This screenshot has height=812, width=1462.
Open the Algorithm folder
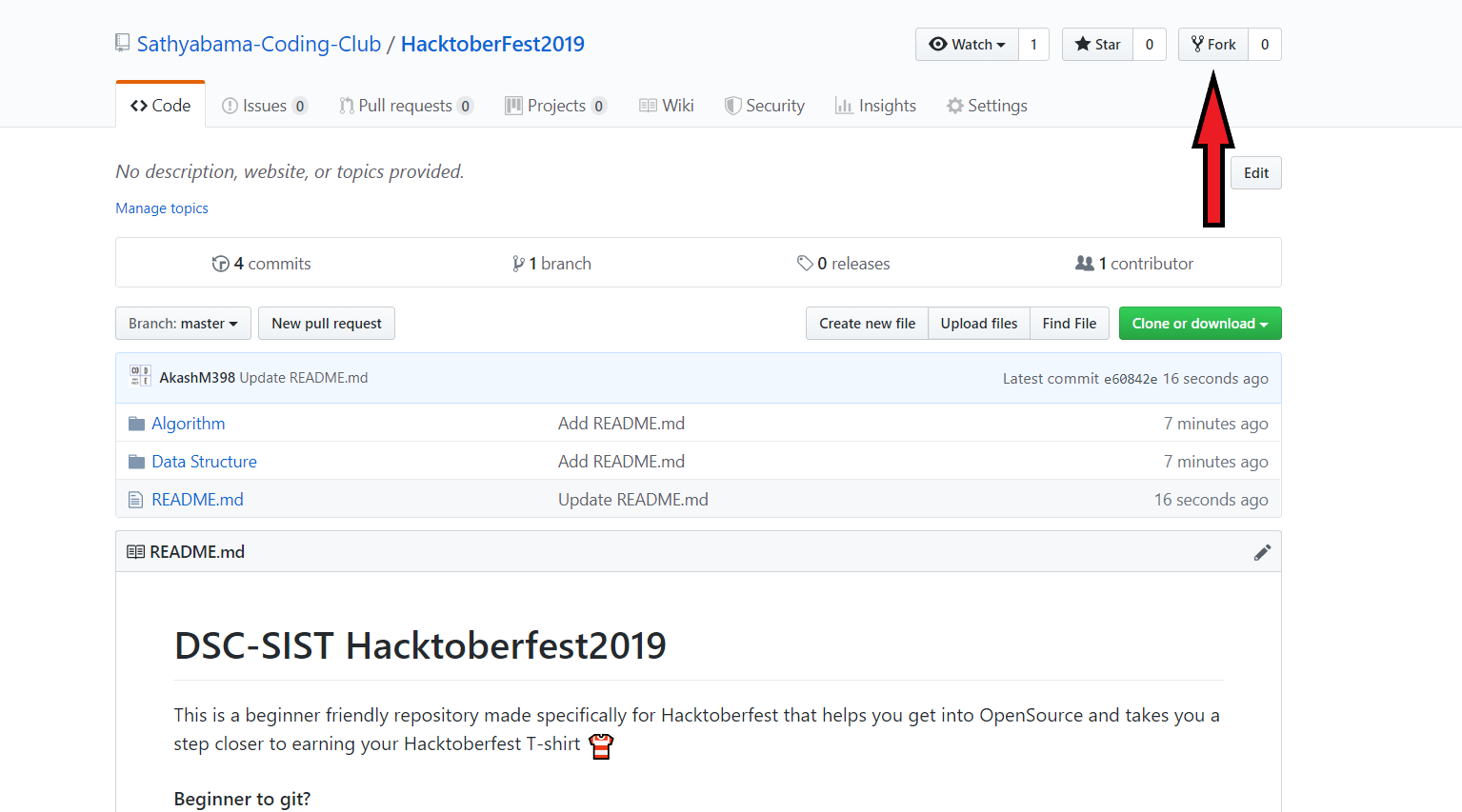(189, 424)
